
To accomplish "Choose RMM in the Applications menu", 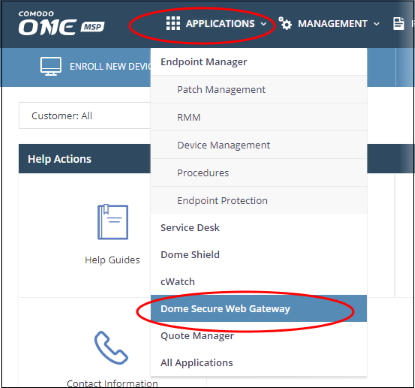I will coord(259,117).
